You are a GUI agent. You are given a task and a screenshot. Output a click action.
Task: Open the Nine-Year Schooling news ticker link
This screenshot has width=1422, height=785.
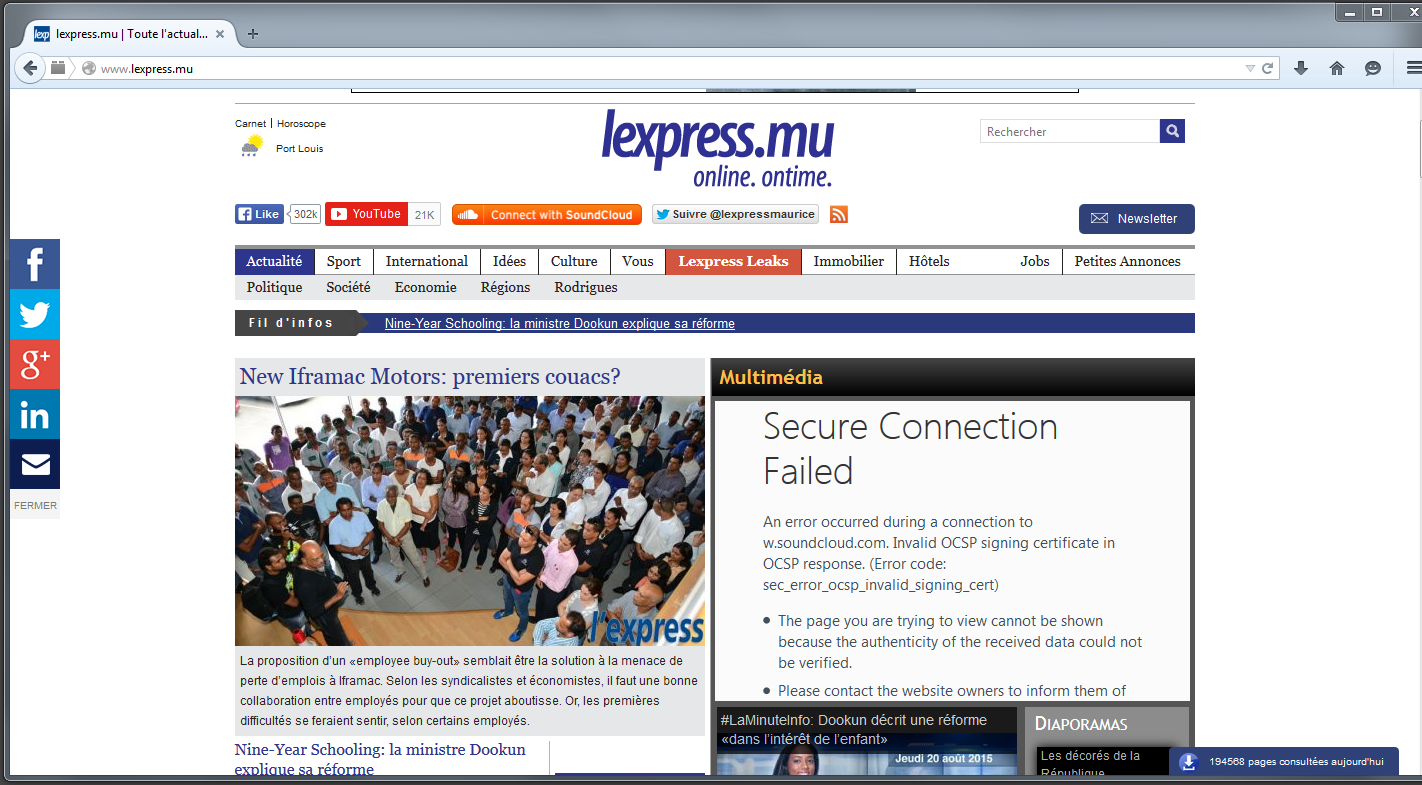(560, 324)
